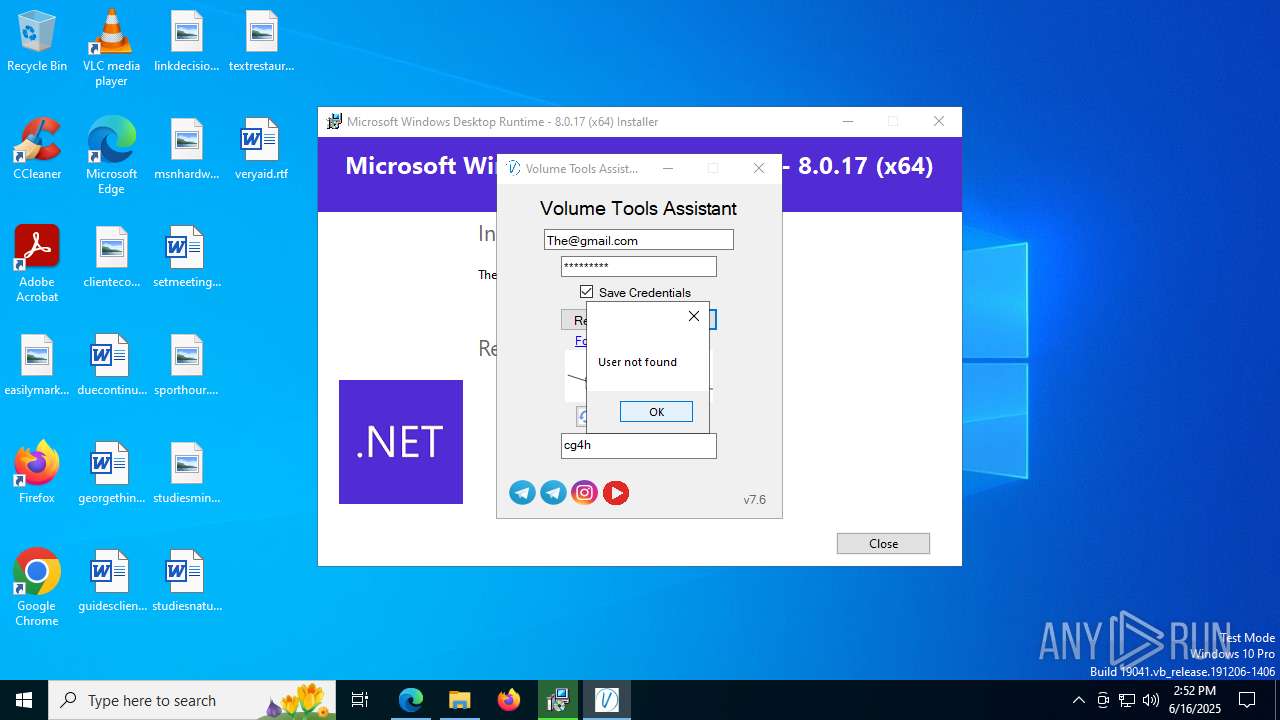This screenshot has width=1280, height=720.
Task: Switch to the Installer taskbar item
Action: (x=558, y=700)
